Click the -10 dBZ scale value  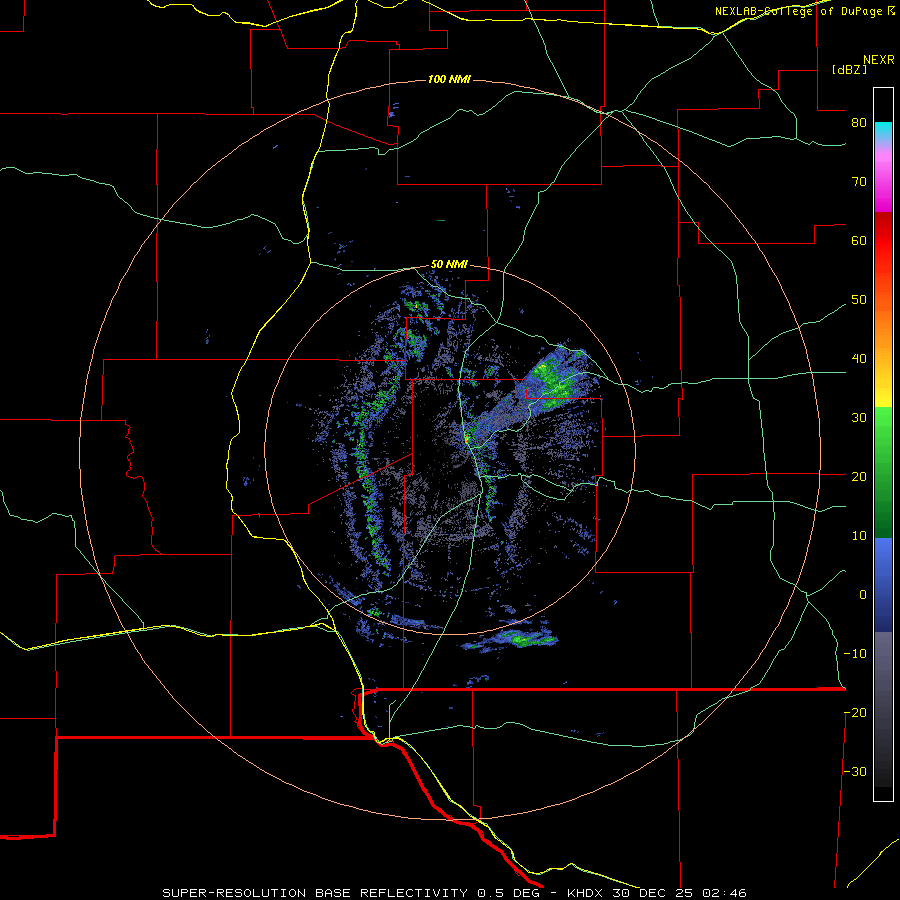point(855,654)
